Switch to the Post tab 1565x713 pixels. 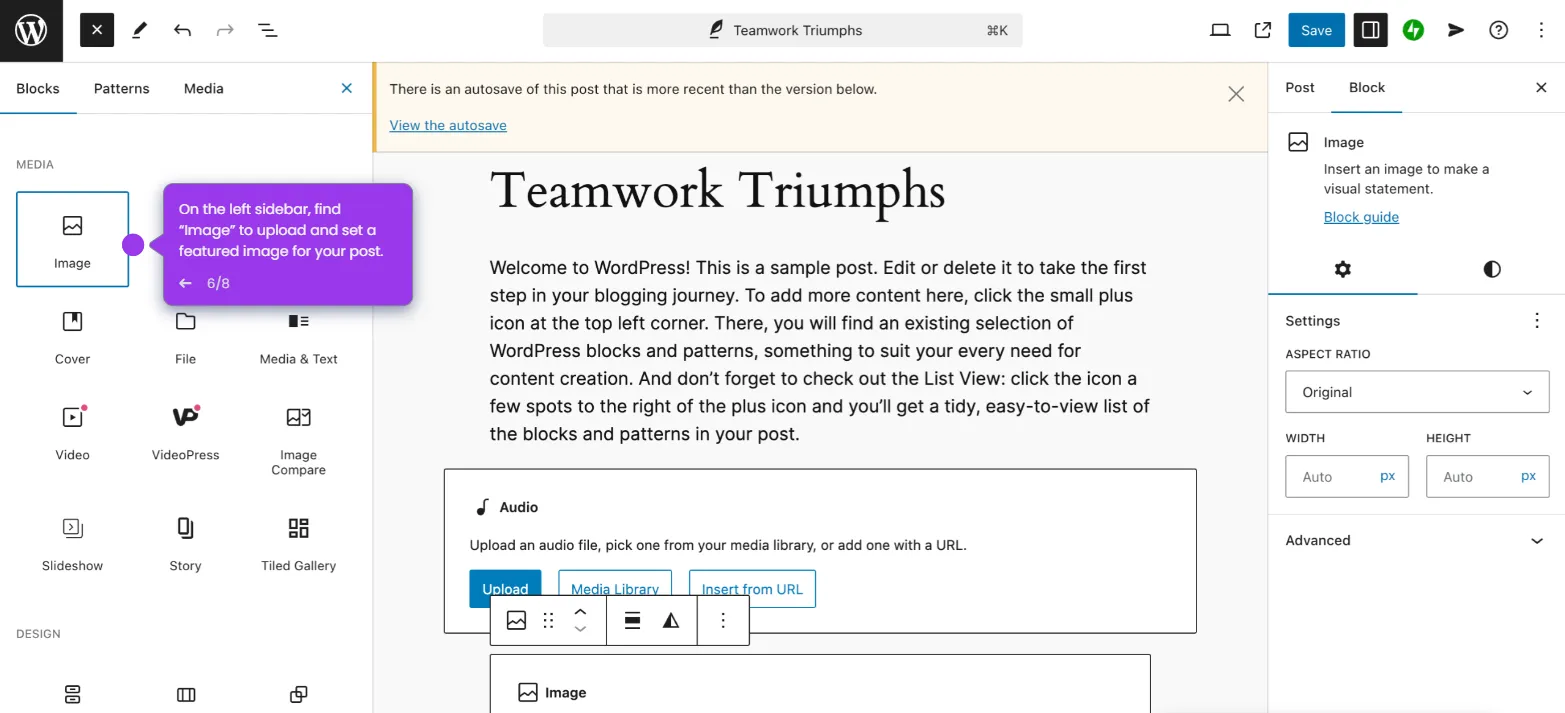coord(1300,88)
